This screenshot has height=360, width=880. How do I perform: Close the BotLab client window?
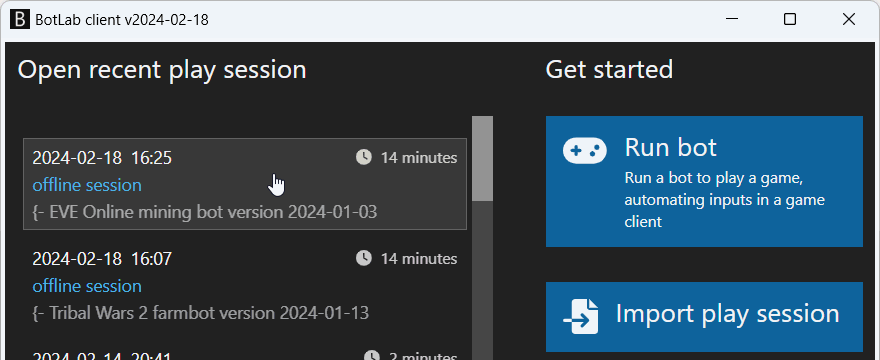point(849,20)
